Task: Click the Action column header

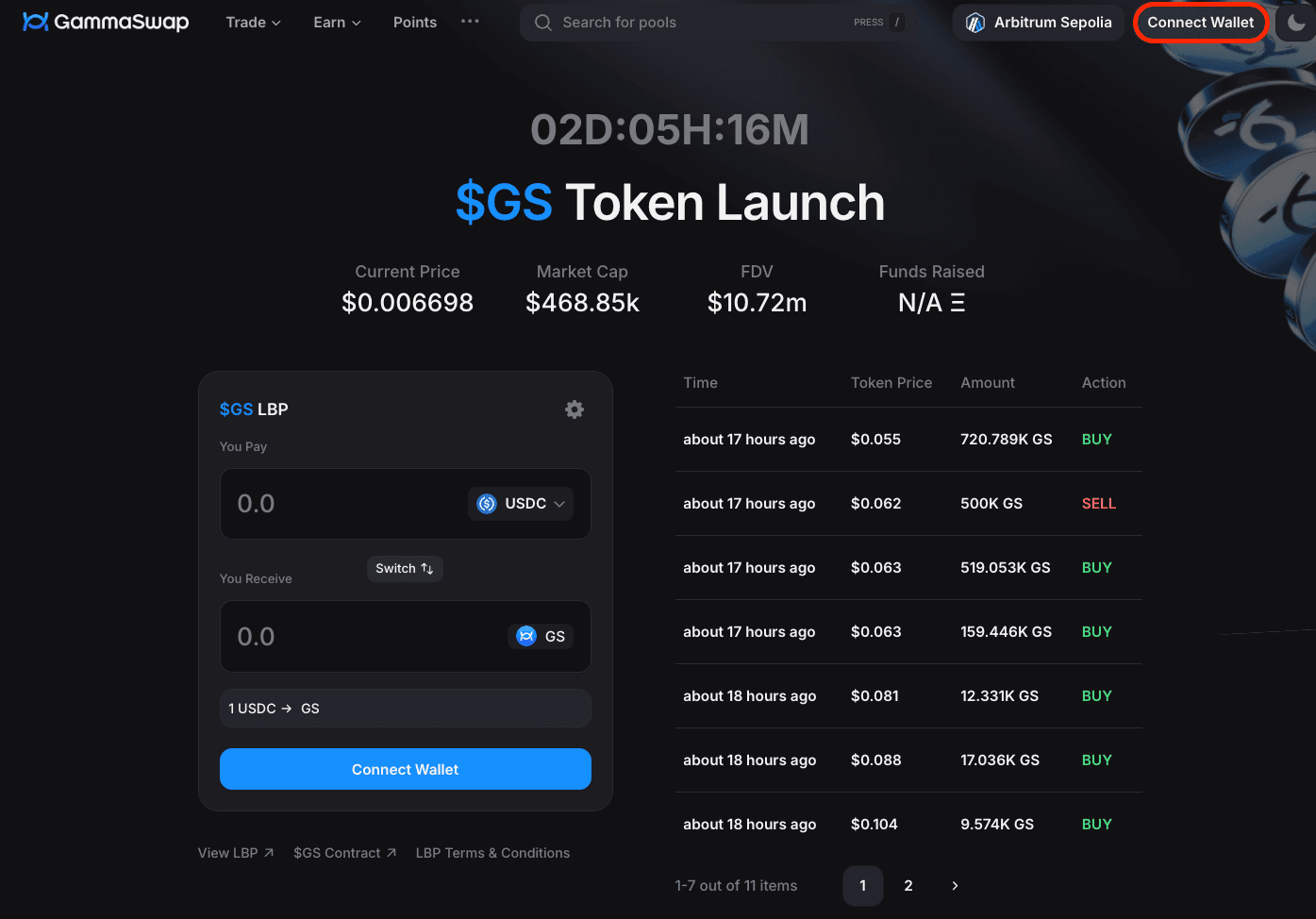Action: (1104, 383)
